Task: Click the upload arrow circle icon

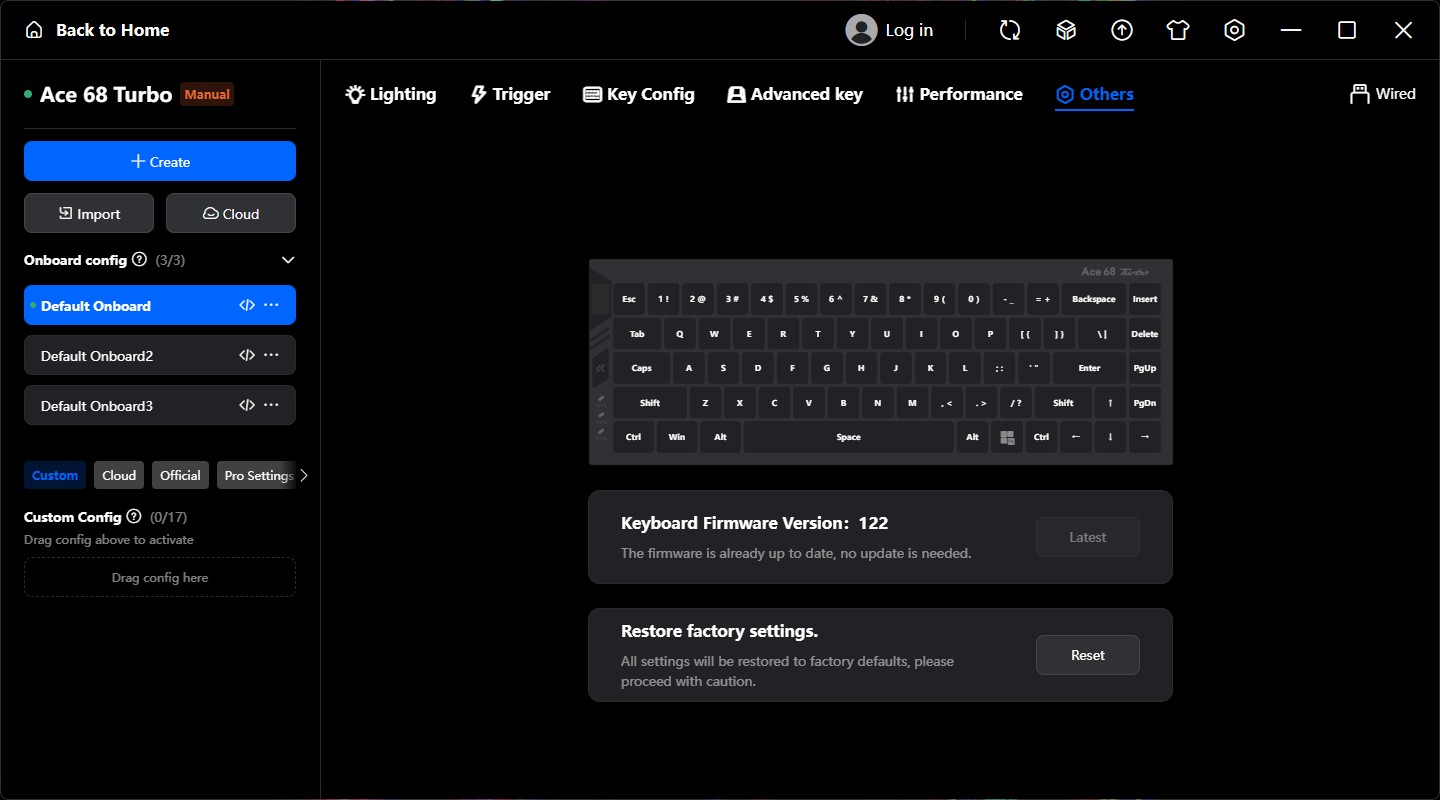Action: (x=1122, y=30)
